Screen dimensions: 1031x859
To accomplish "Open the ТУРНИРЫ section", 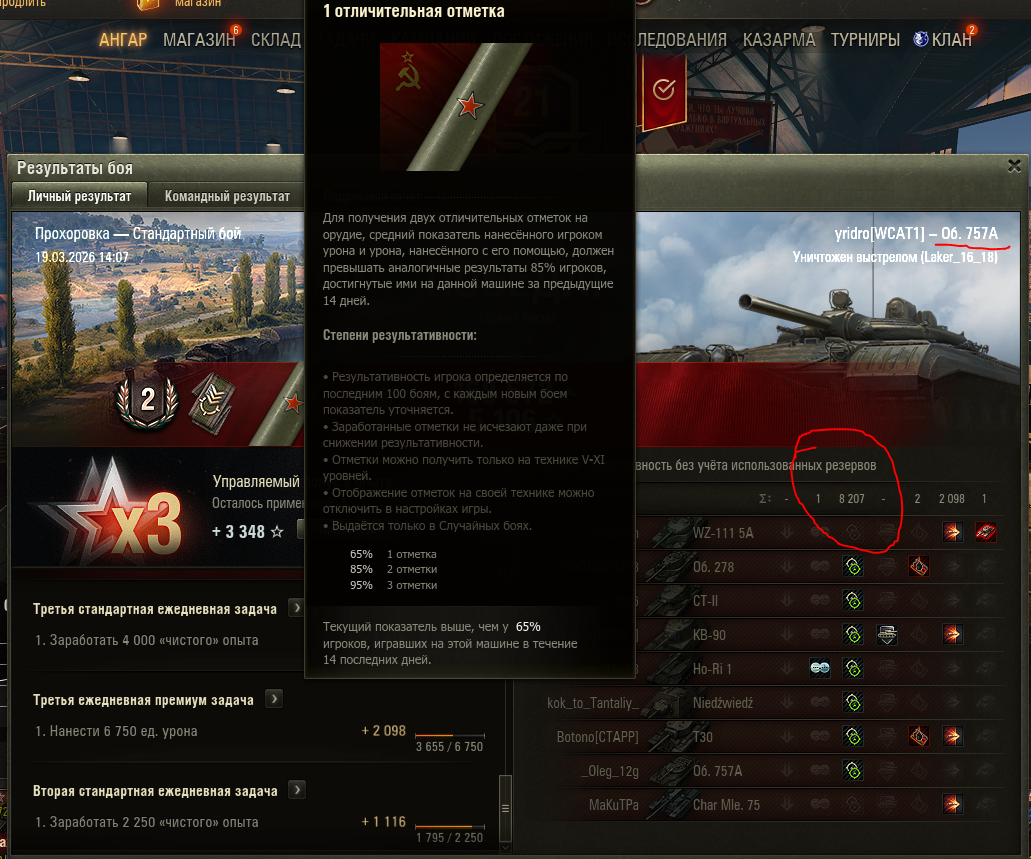I will pos(865,39).
